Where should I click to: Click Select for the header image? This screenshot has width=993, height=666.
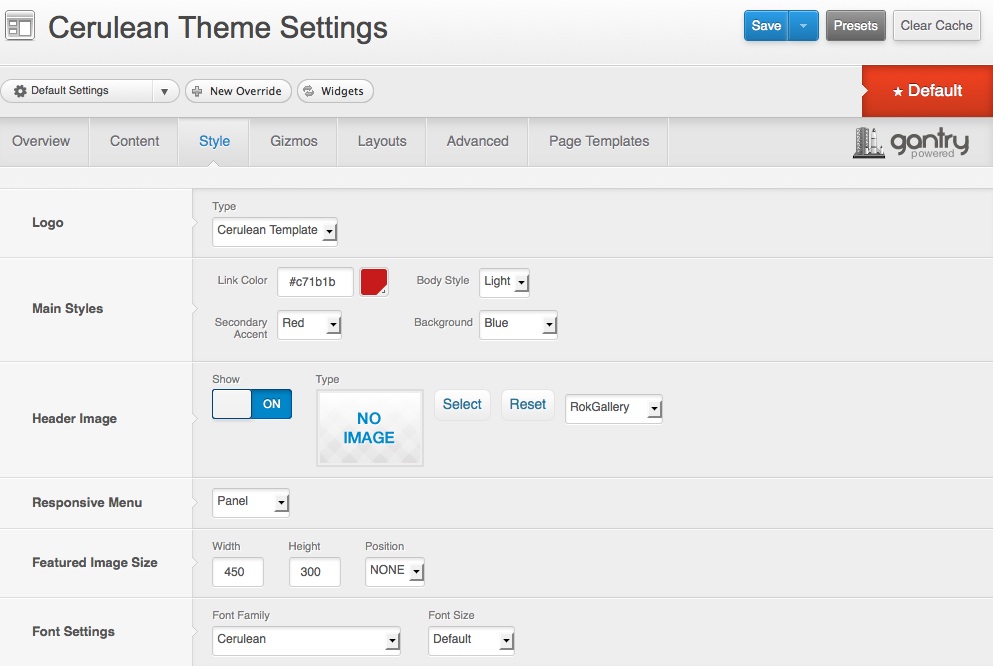pyautogui.click(x=462, y=405)
